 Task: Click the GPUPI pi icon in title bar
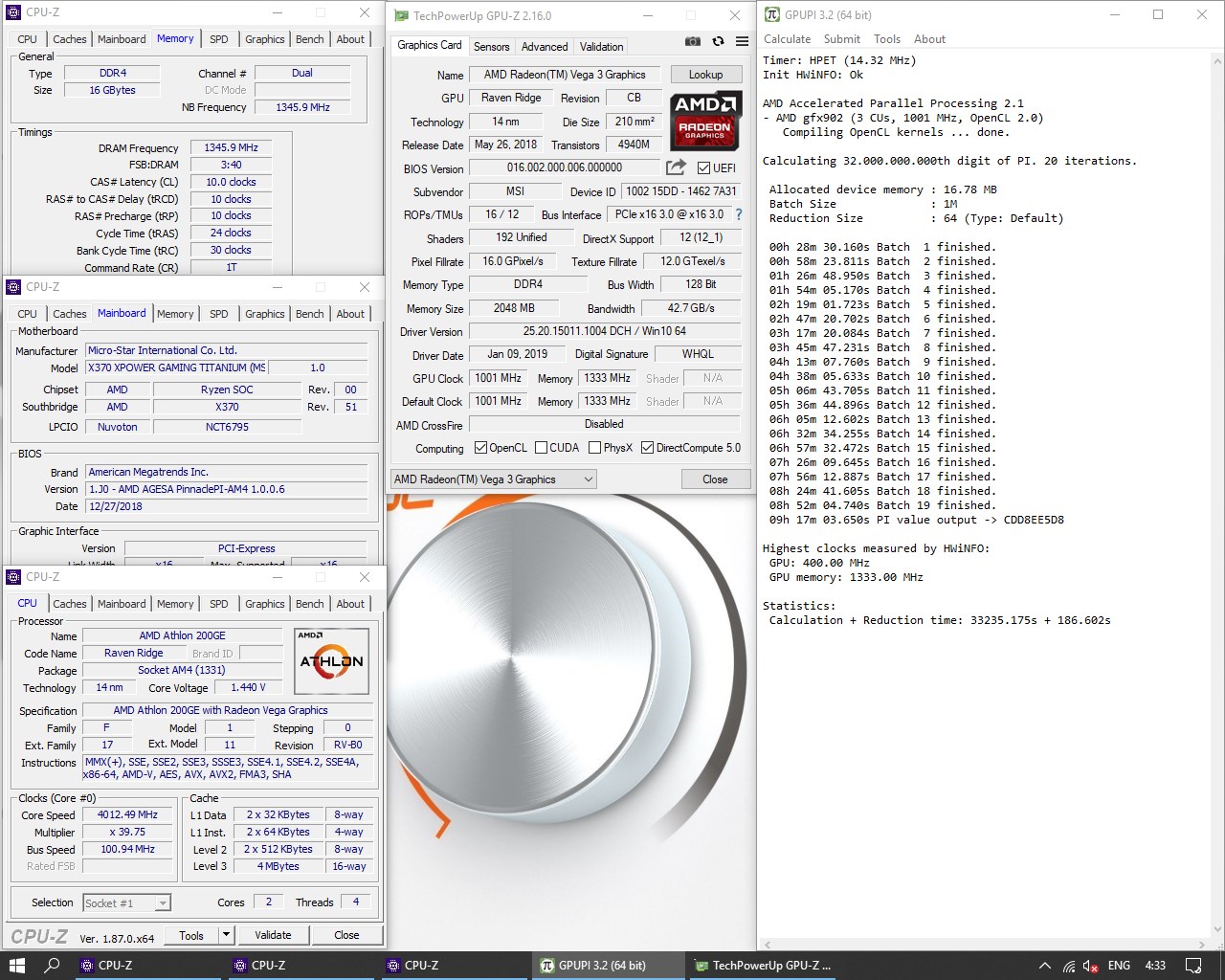[x=772, y=14]
